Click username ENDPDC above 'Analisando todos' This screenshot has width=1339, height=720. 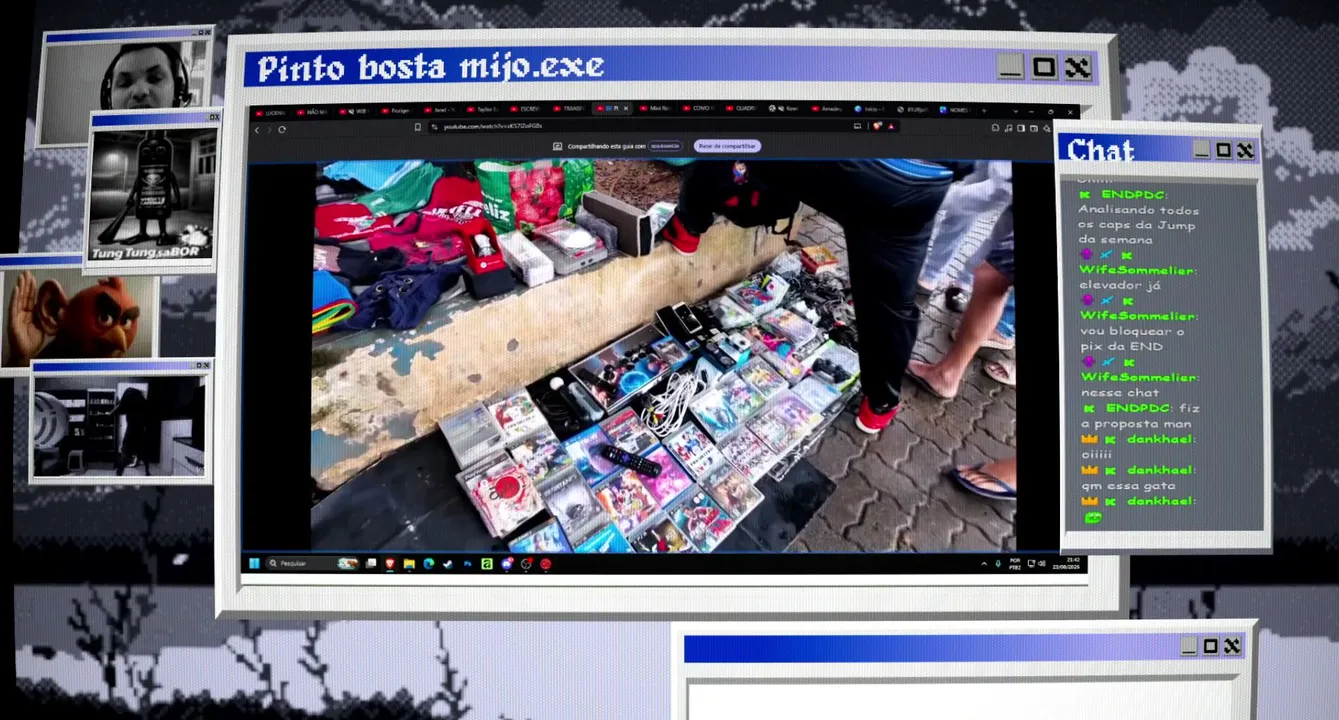(x=1134, y=194)
